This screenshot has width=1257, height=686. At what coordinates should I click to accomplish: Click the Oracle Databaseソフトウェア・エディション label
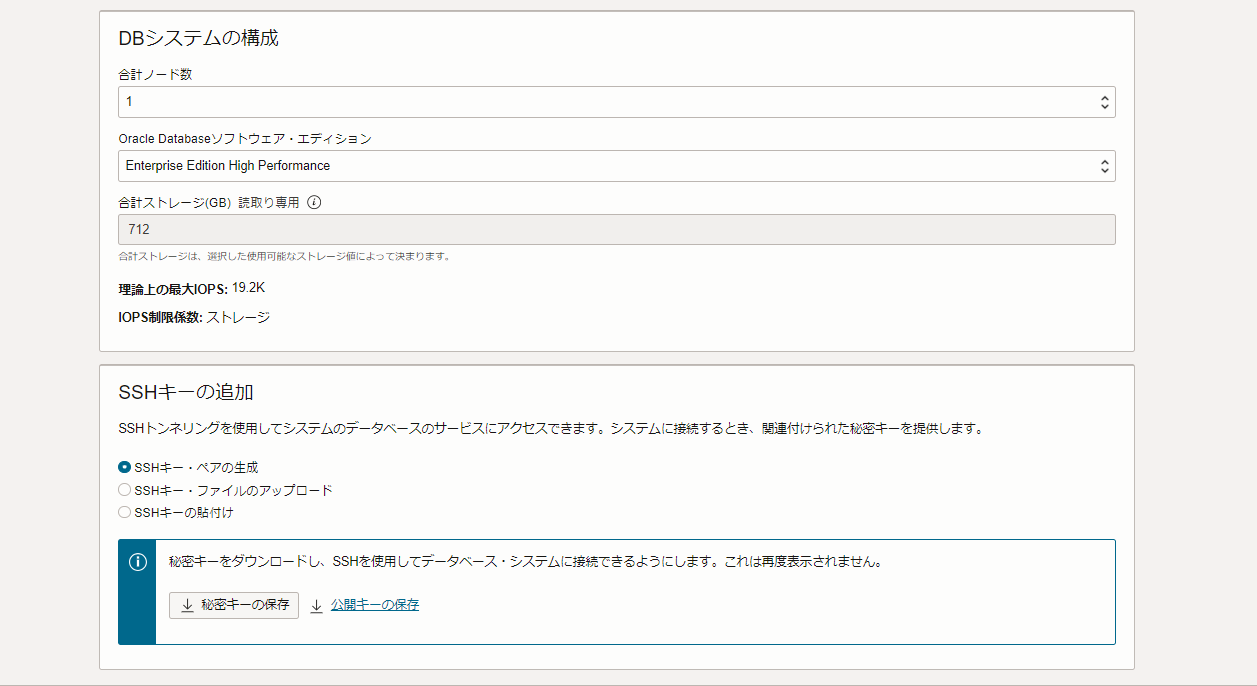pyautogui.click(x=244, y=138)
